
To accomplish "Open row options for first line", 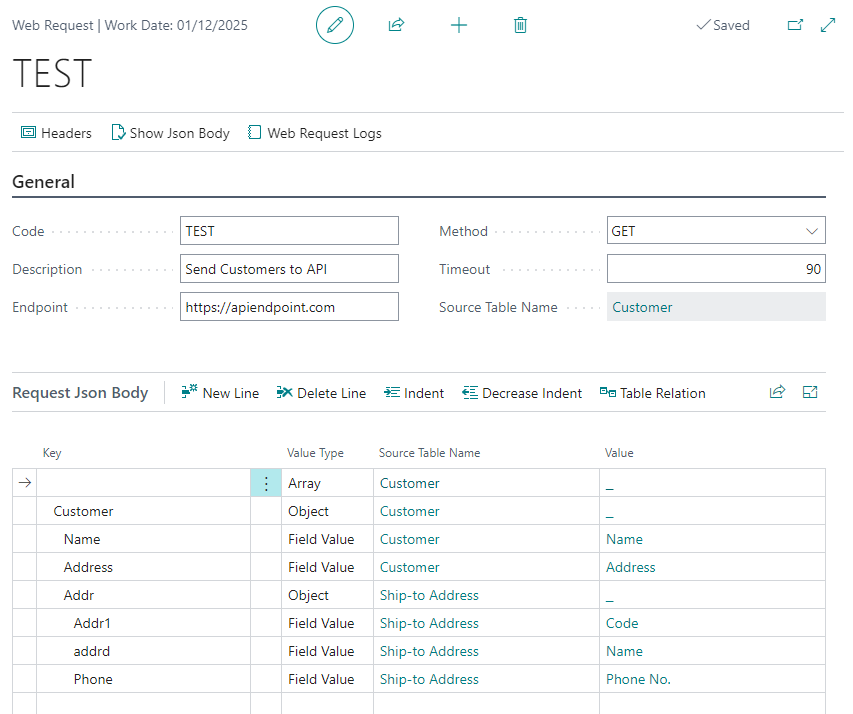I will click(x=266, y=483).
